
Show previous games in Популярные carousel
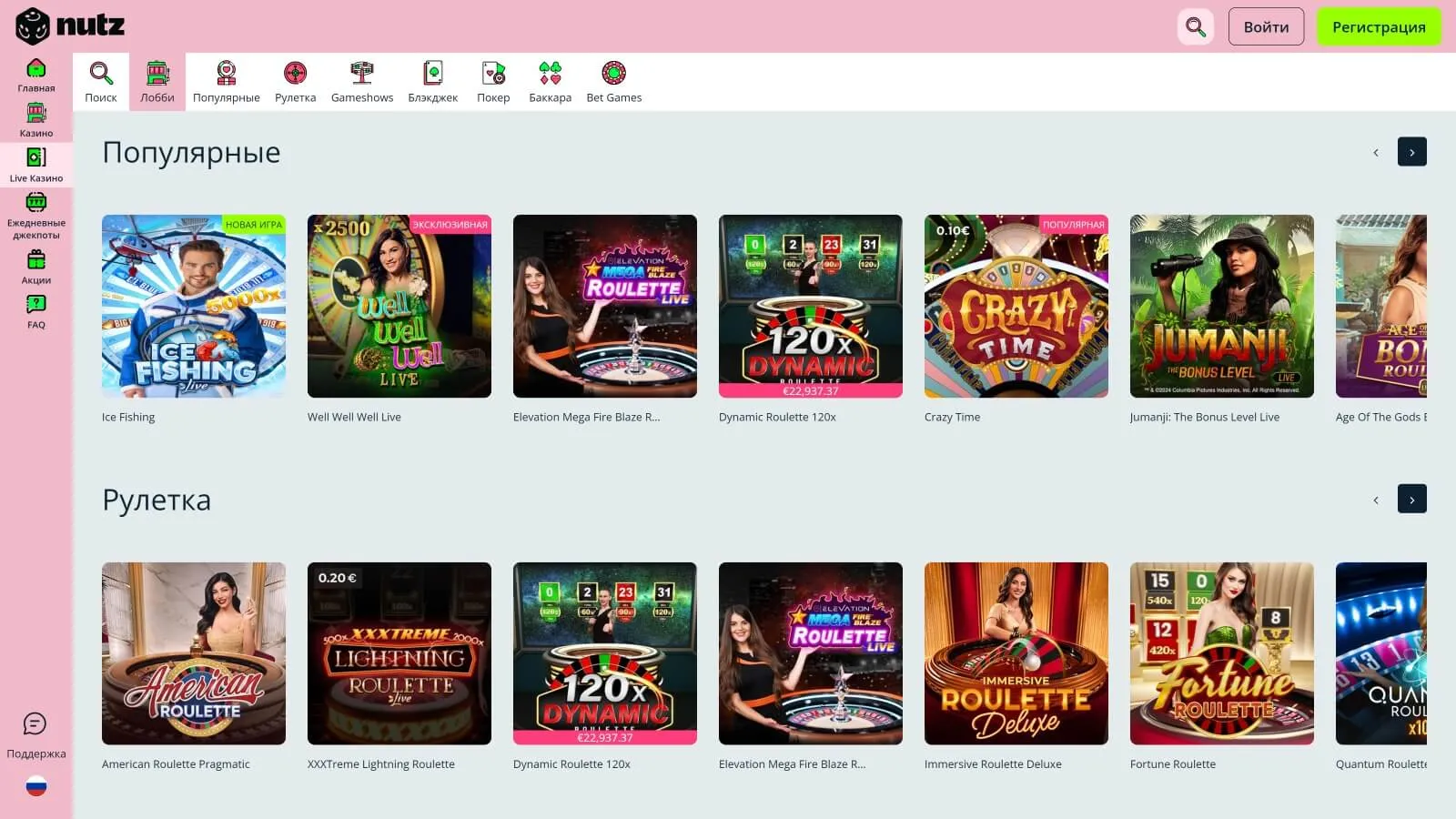(x=1376, y=152)
